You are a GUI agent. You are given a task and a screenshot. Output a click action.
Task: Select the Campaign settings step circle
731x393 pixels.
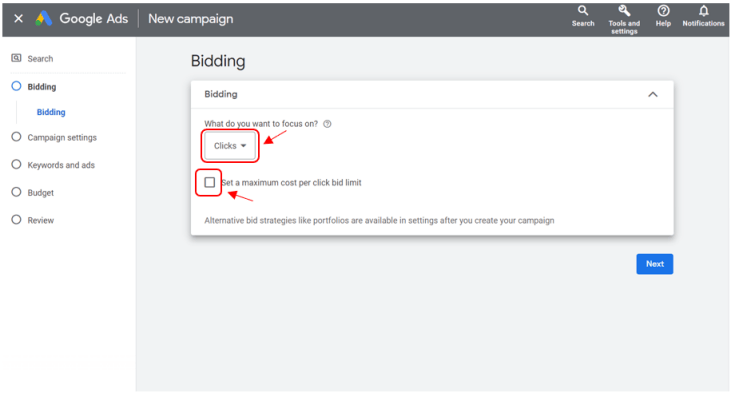point(16,137)
